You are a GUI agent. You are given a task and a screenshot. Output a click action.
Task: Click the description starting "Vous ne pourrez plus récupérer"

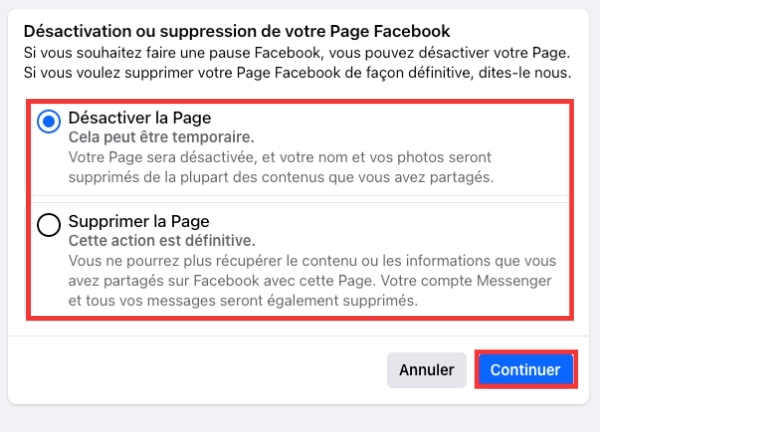310,262
